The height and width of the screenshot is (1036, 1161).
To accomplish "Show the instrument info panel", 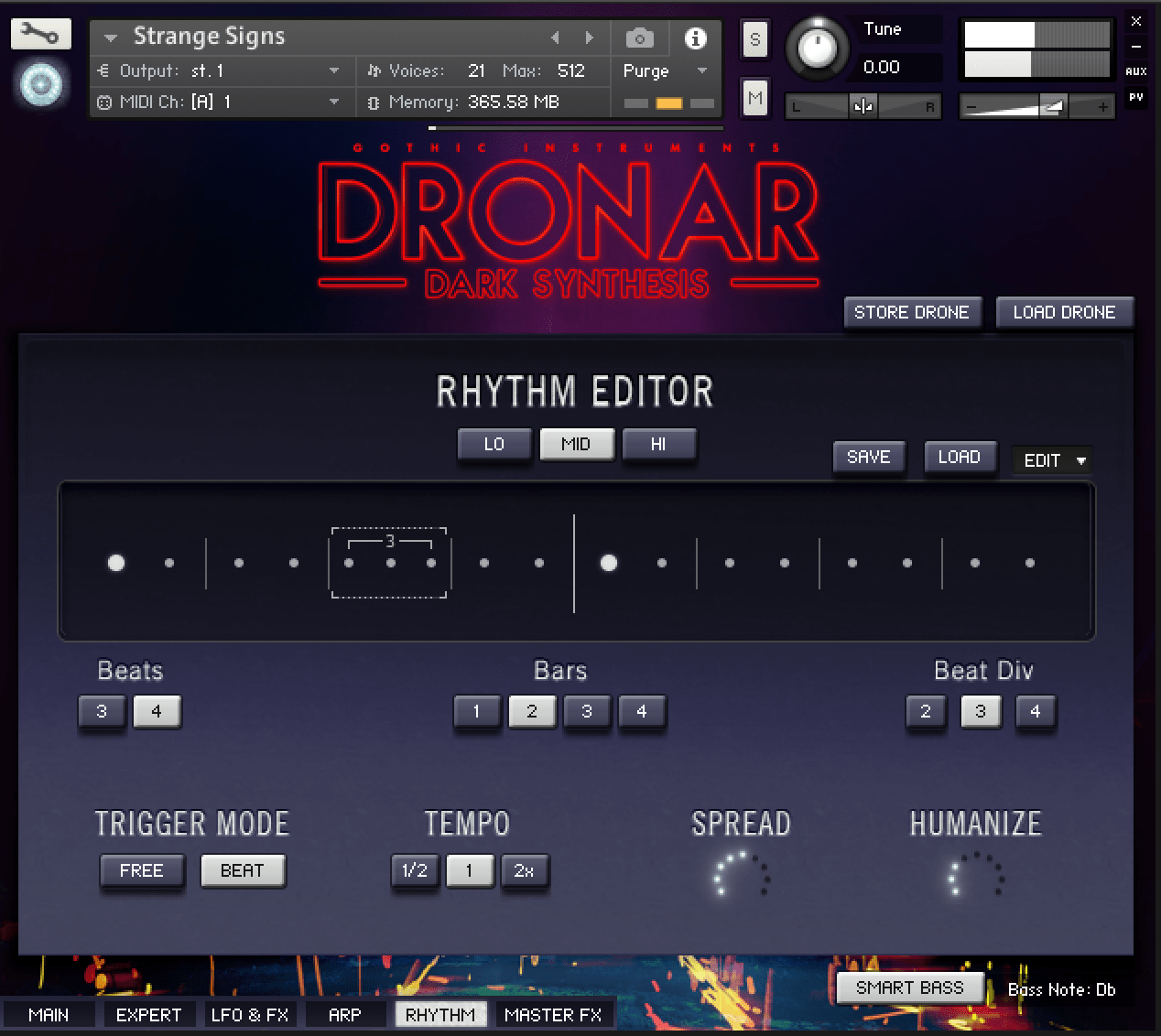I will tap(695, 38).
